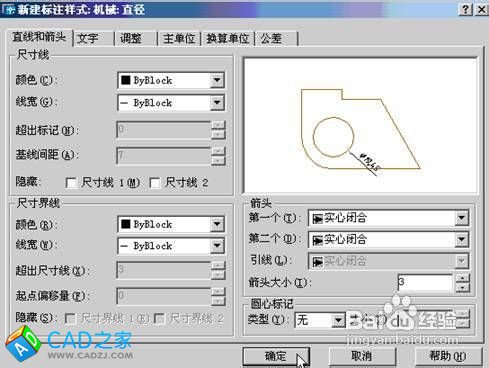Click the 尺寸线 颜色 black swatch

pyautogui.click(x=126, y=80)
